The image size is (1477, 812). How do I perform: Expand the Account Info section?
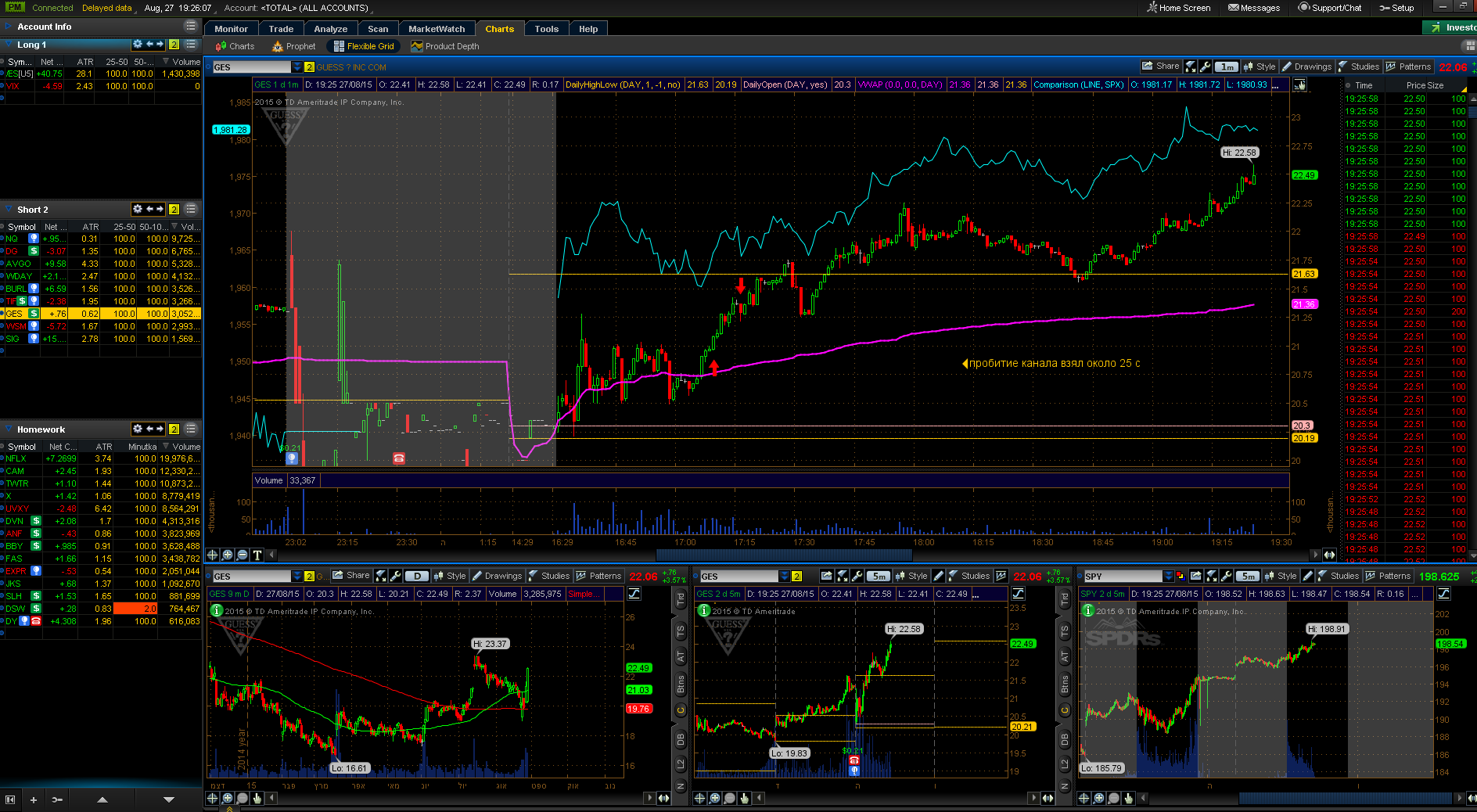coord(9,27)
